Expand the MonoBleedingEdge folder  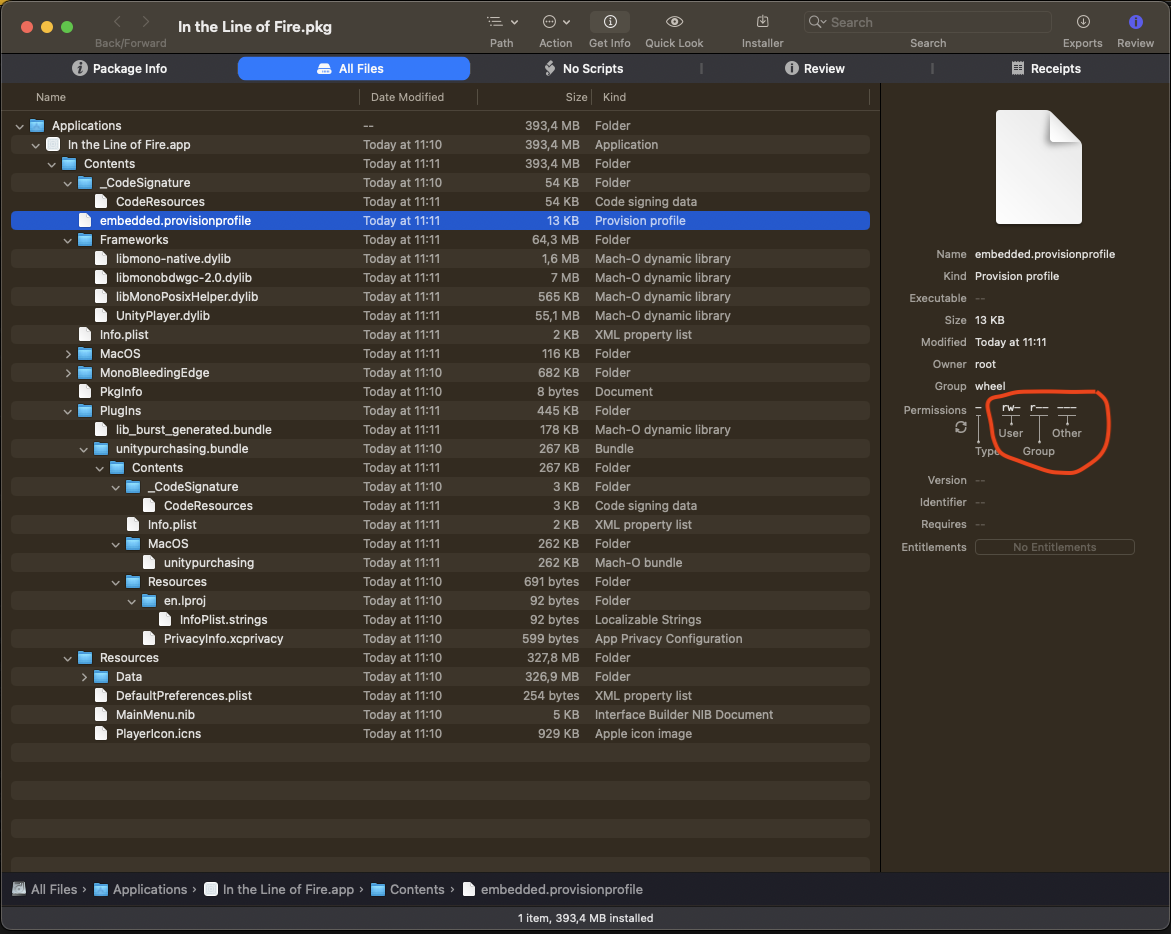(x=68, y=373)
